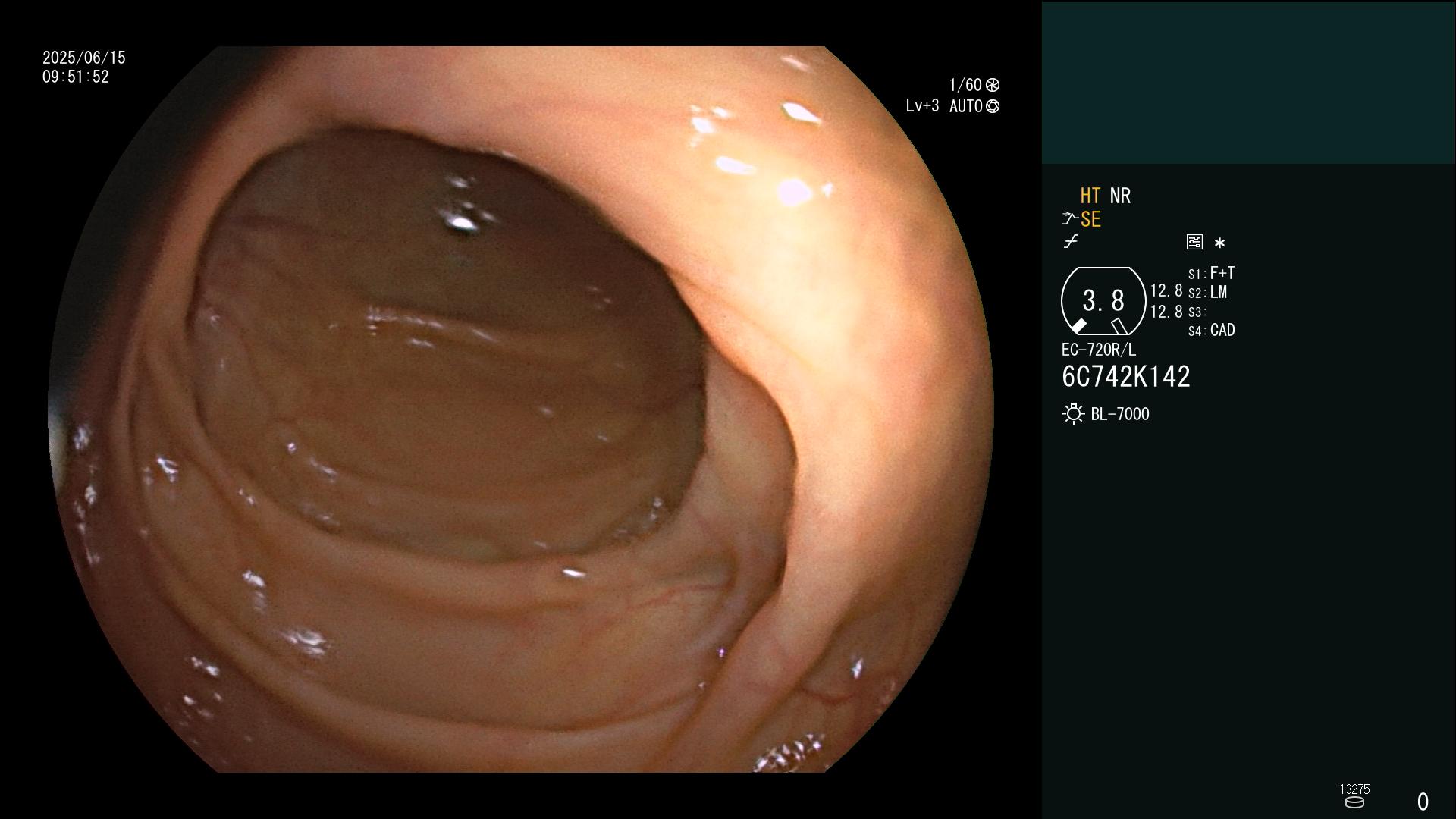Image resolution: width=1456 pixels, height=819 pixels.
Task: Click the upper 12.8 diameter value
Action: click(x=1166, y=291)
